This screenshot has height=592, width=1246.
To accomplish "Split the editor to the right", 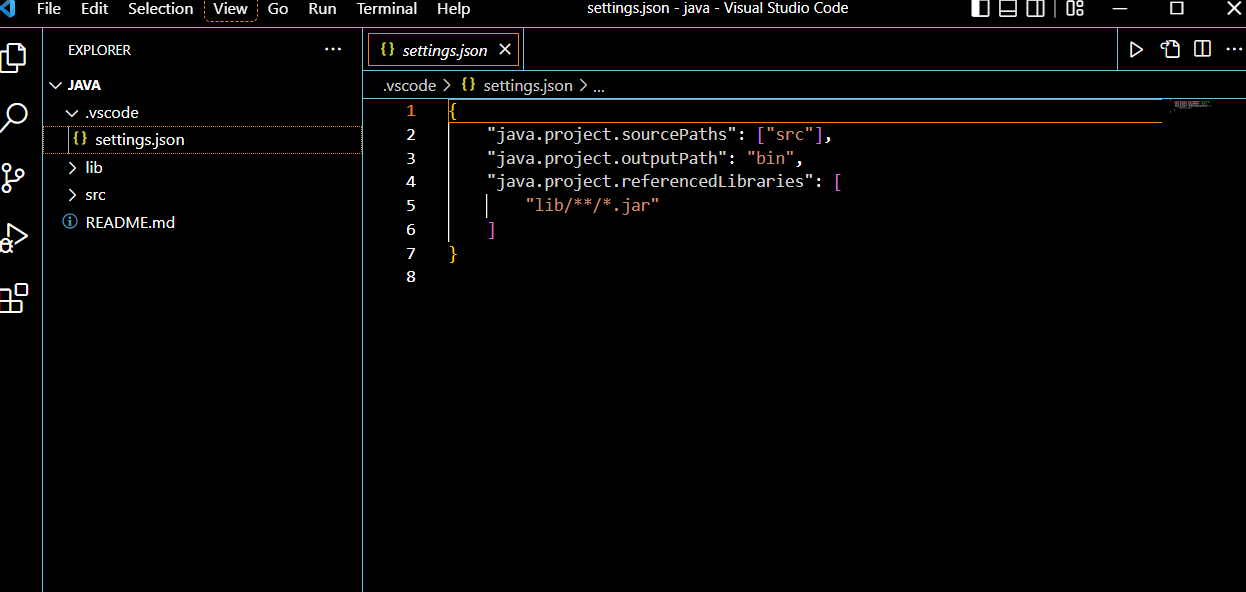I will click(x=1203, y=49).
